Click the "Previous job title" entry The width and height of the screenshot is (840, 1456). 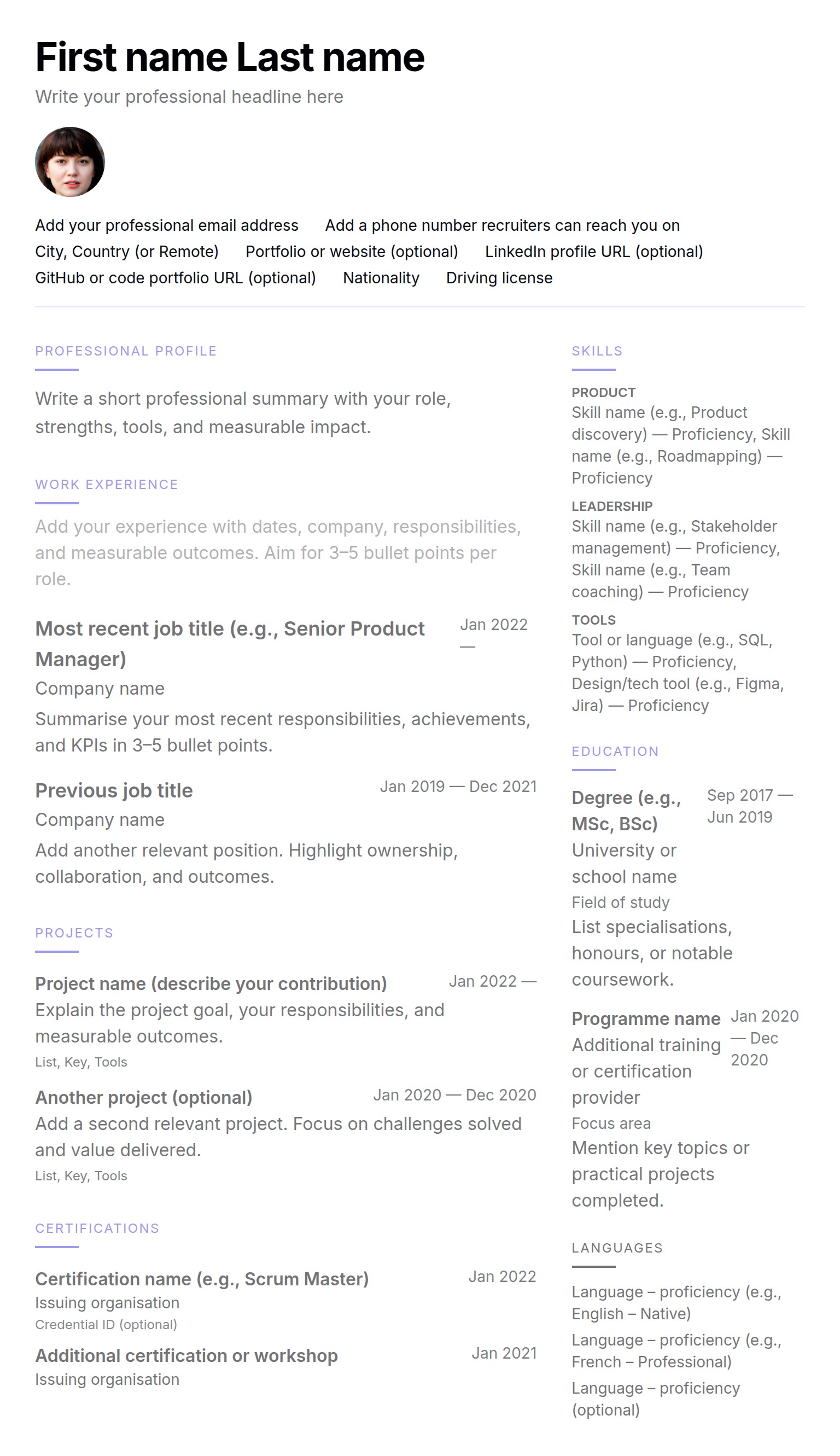114,791
